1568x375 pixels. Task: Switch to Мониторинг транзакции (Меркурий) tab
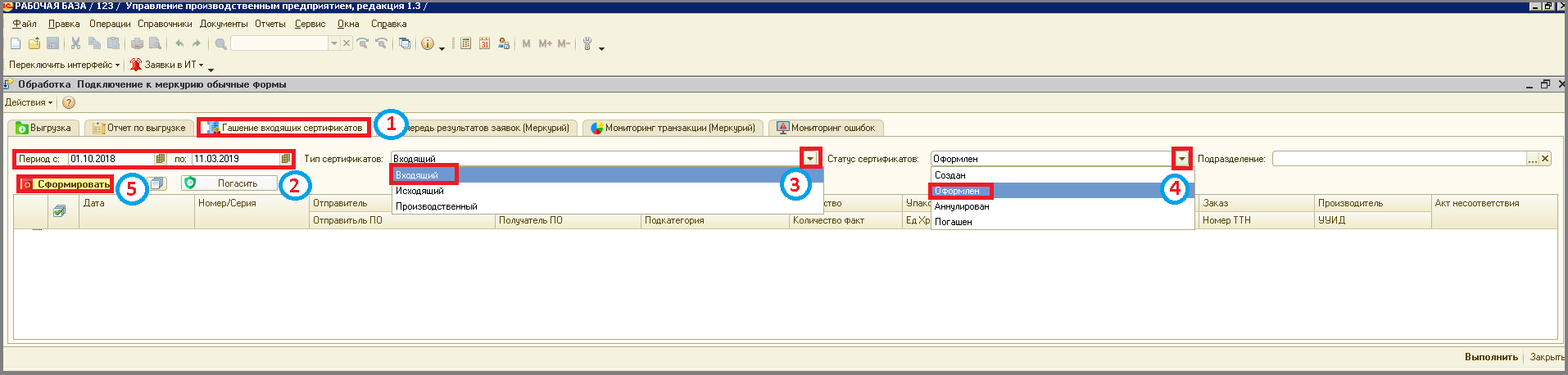click(673, 128)
